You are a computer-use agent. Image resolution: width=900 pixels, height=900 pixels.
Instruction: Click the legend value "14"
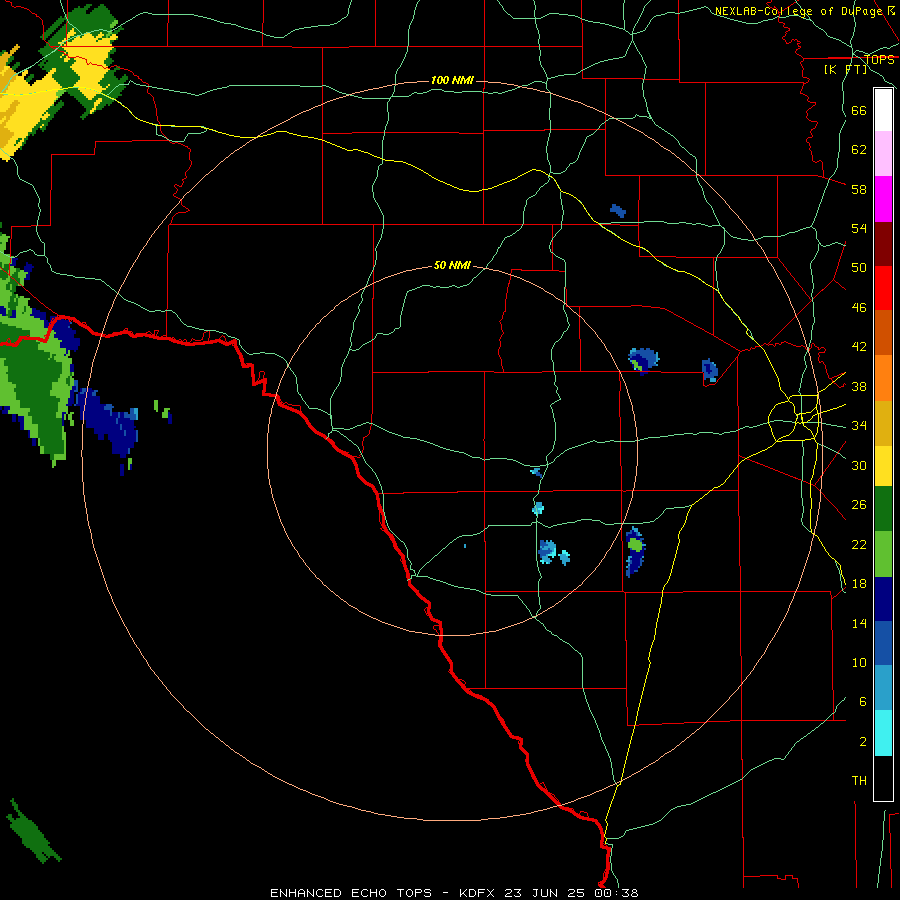point(859,623)
